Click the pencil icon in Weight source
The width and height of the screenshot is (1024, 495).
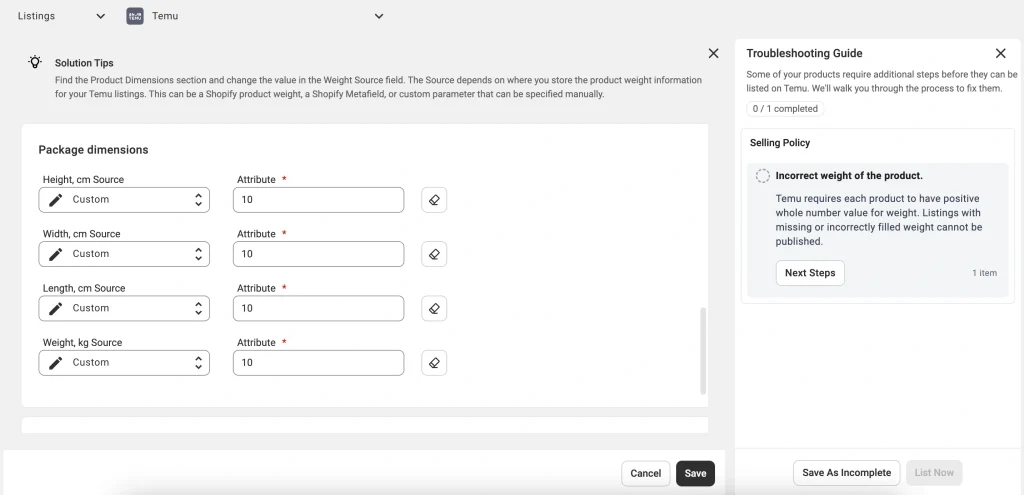(56, 362)
